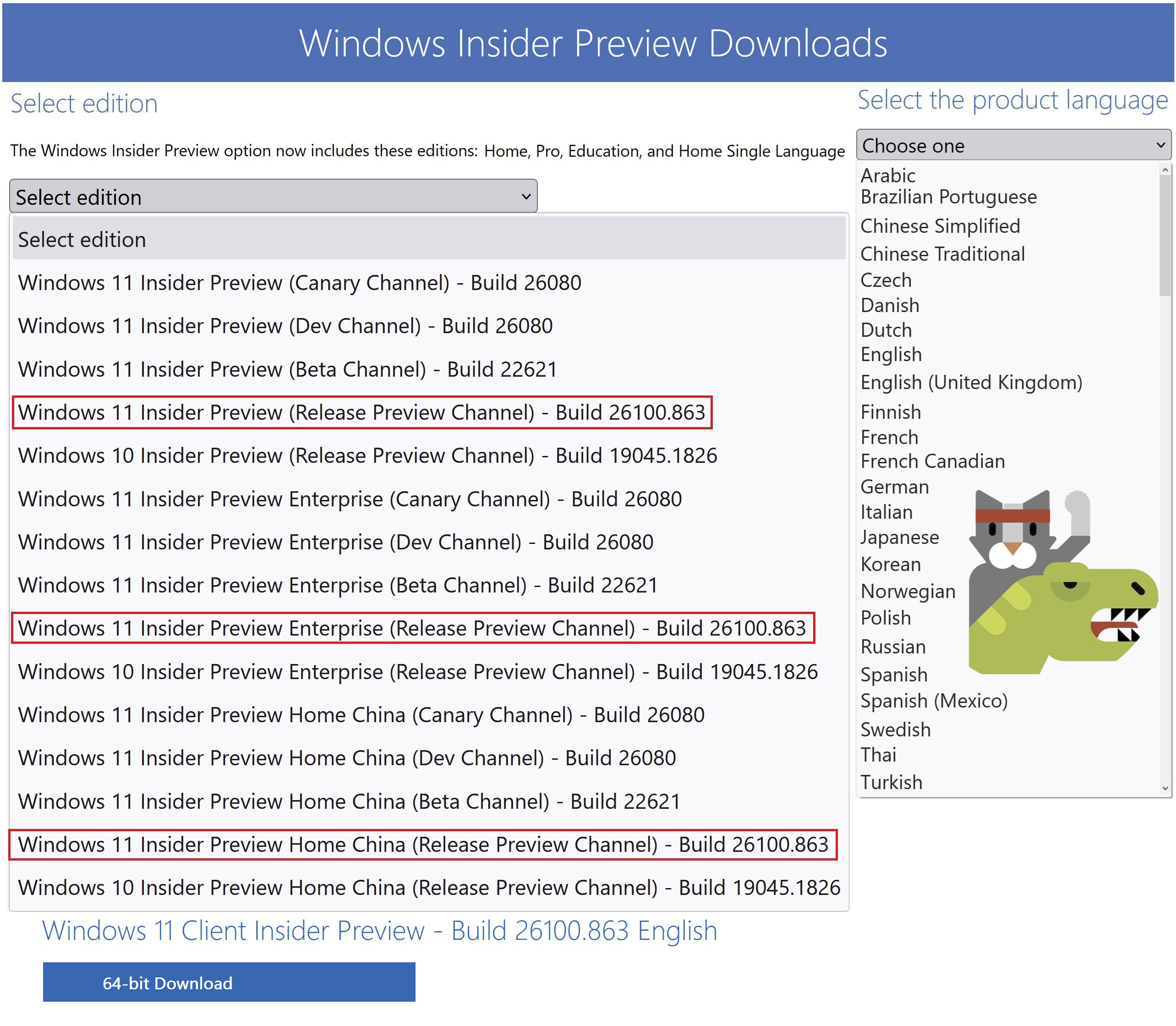Open the Select edition dropdown
This screenshot has height=1026, width=1176.
coord(273,197)
